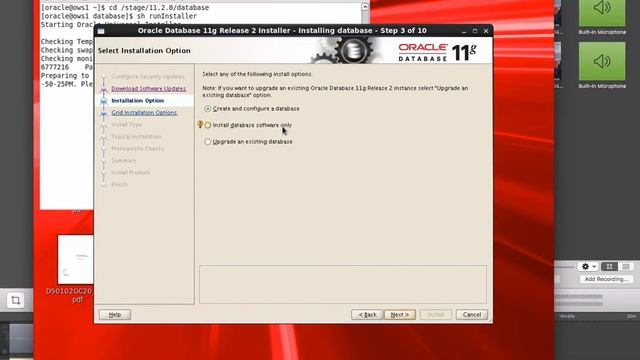Go back with the '< Back' button
640x360 pixels.
(367, 315)
